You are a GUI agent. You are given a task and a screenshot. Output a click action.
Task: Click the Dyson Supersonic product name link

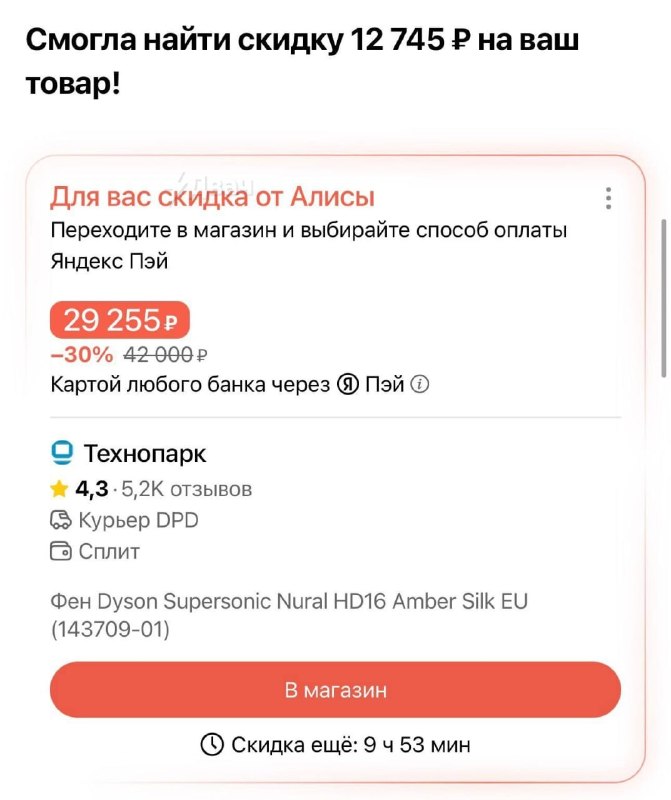(x=290, y=601)
